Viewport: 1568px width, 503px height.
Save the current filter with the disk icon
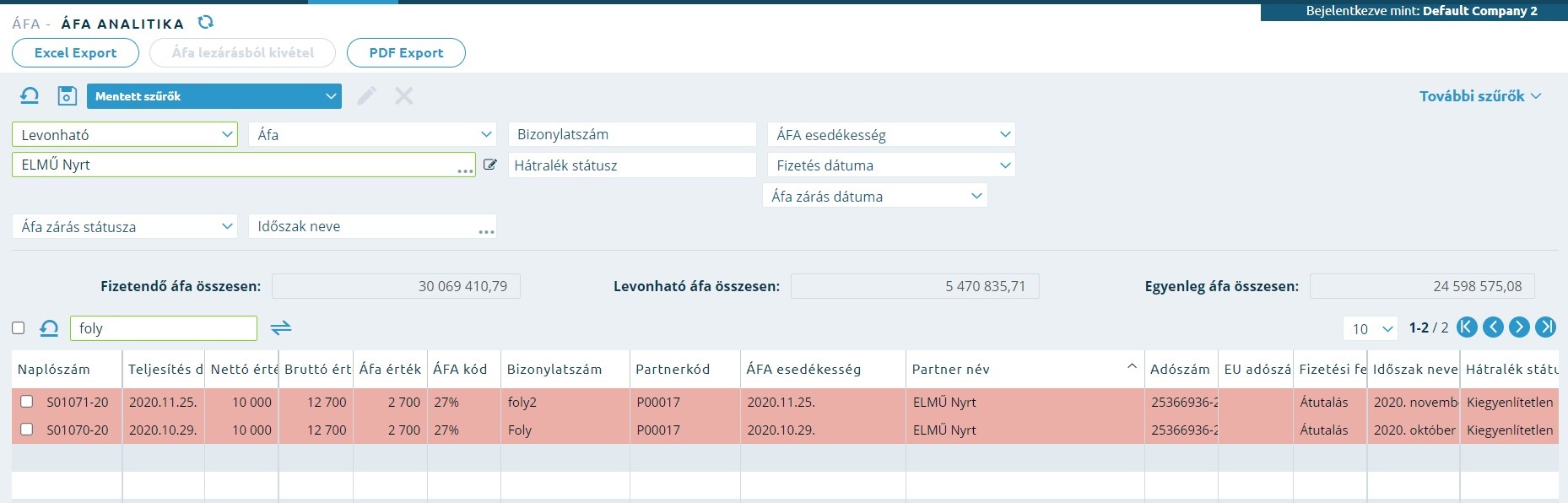coord(67,95)
